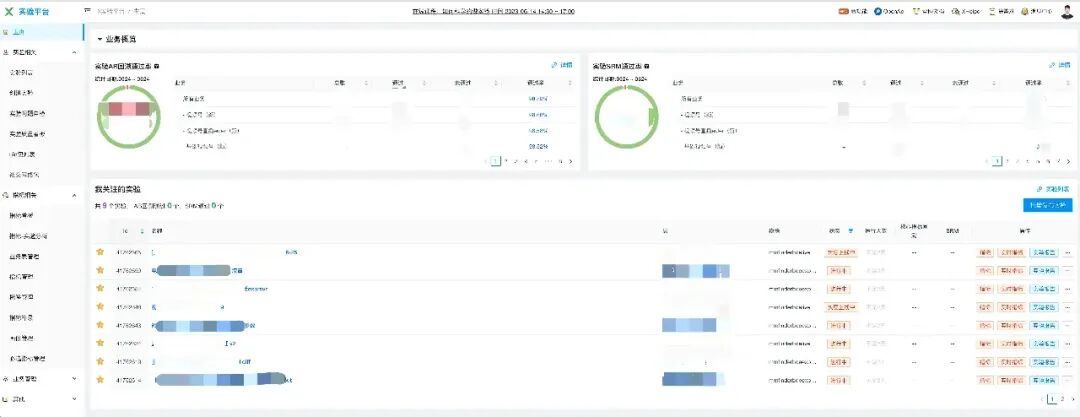Unstar the last followed experiment row
Image resolution: width=1080 pixels, height=417 pixels.
pyautogui.click(x=100, y=379)
